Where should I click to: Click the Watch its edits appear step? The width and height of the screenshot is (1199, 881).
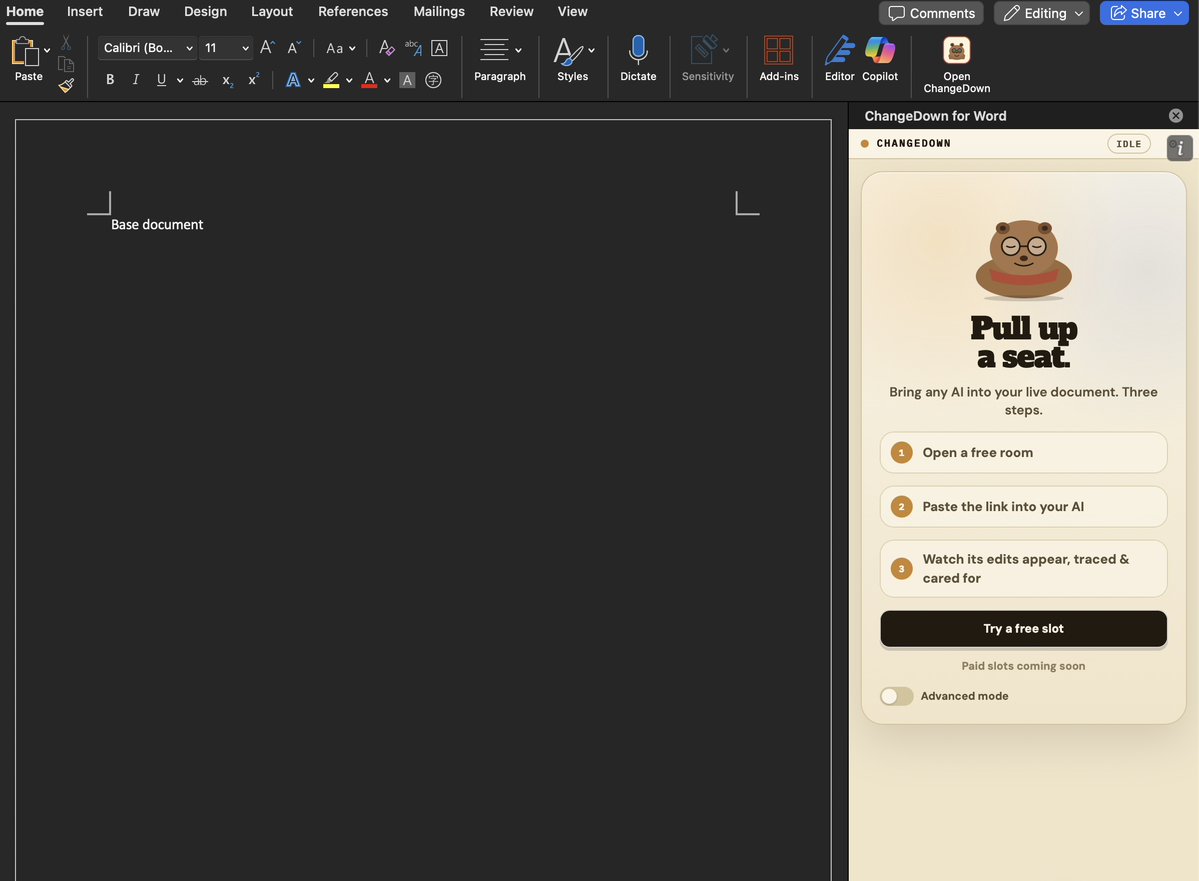click(1023, 568)
